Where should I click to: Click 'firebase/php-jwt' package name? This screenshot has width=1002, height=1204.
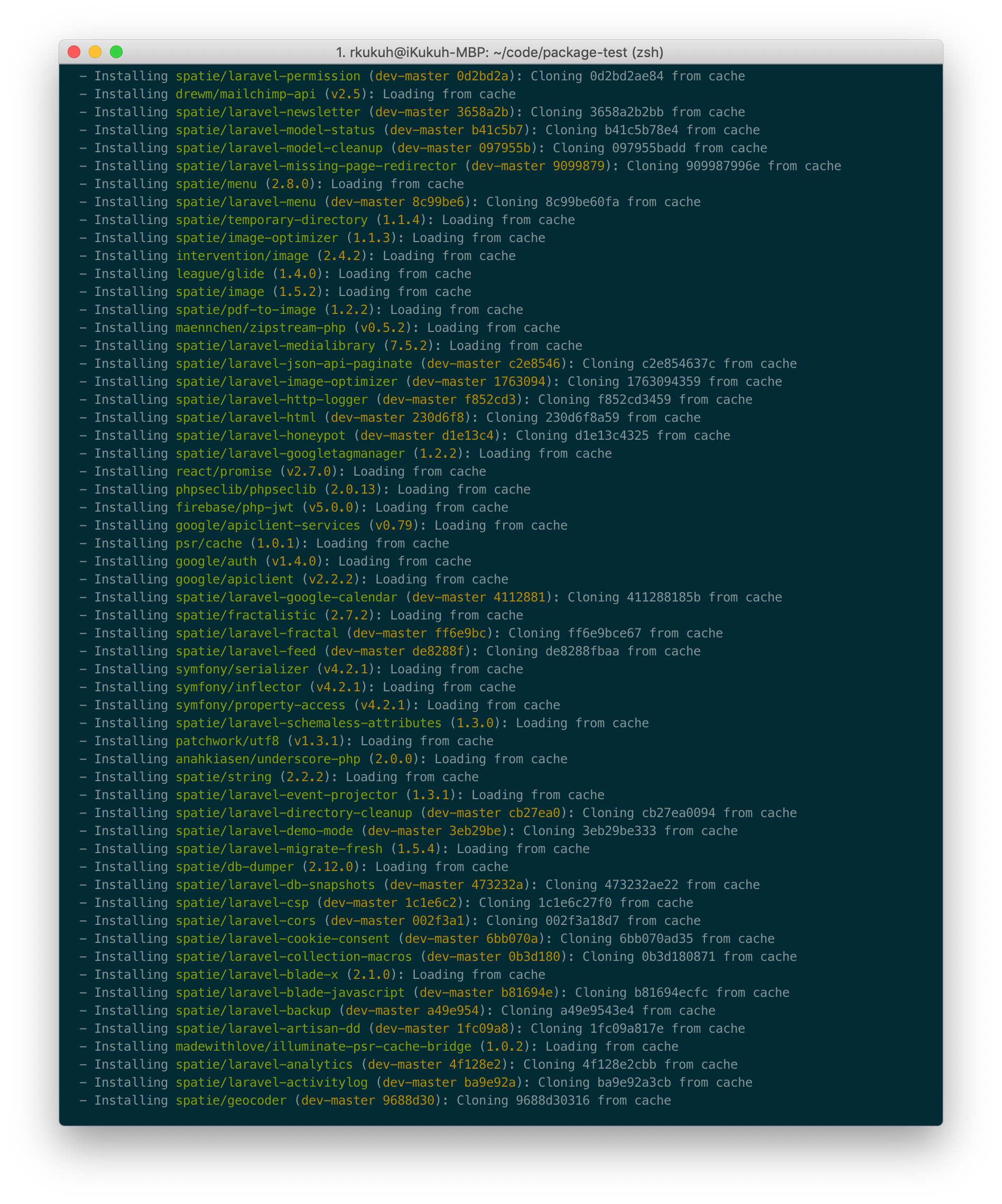235,507
